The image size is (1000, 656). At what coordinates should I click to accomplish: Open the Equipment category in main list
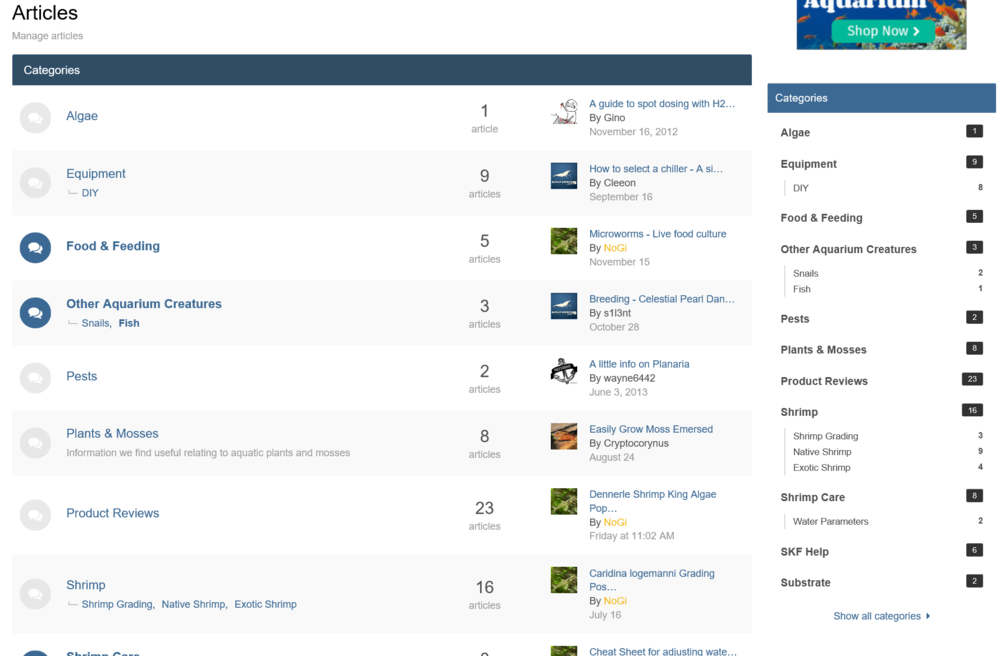click(x=96, y=173)
